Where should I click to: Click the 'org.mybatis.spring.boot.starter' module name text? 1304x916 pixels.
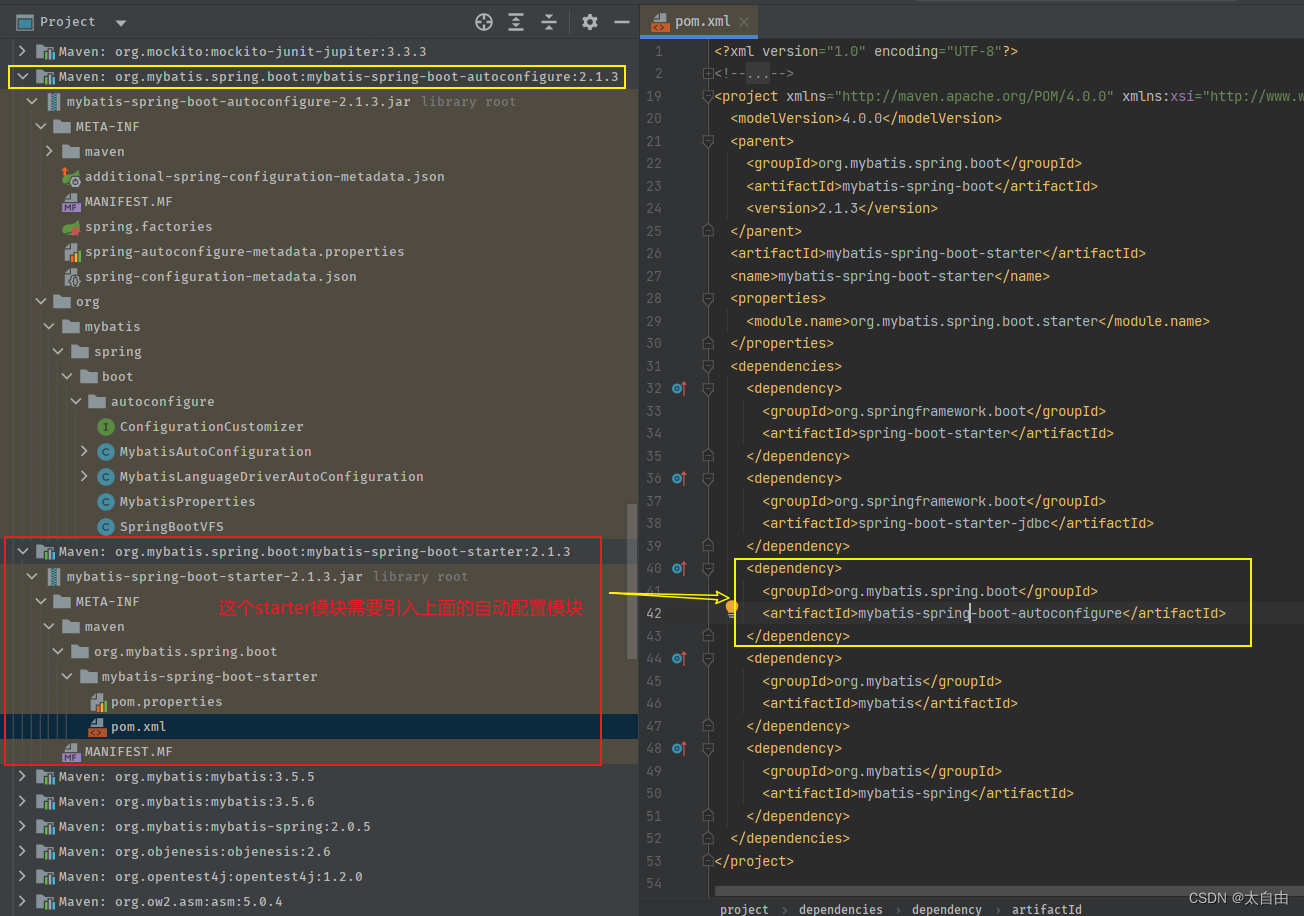click(974, 321)
